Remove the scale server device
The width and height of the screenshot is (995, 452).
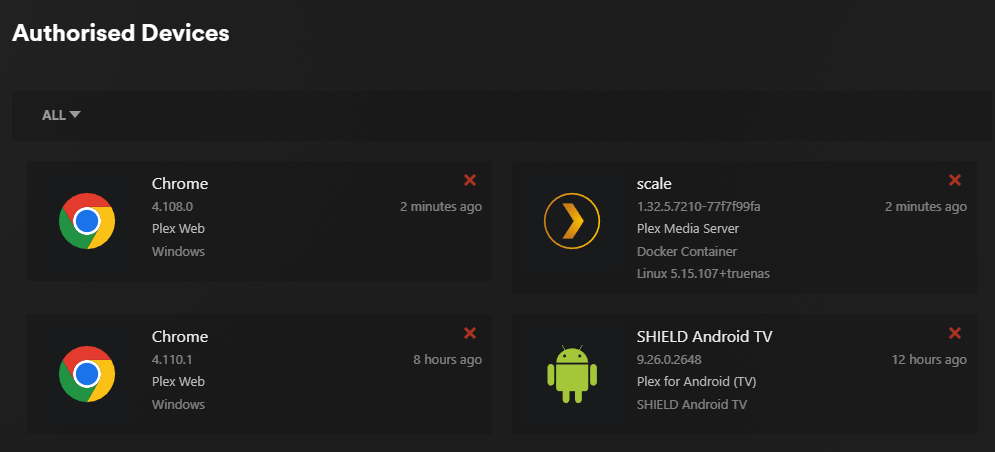954,180
